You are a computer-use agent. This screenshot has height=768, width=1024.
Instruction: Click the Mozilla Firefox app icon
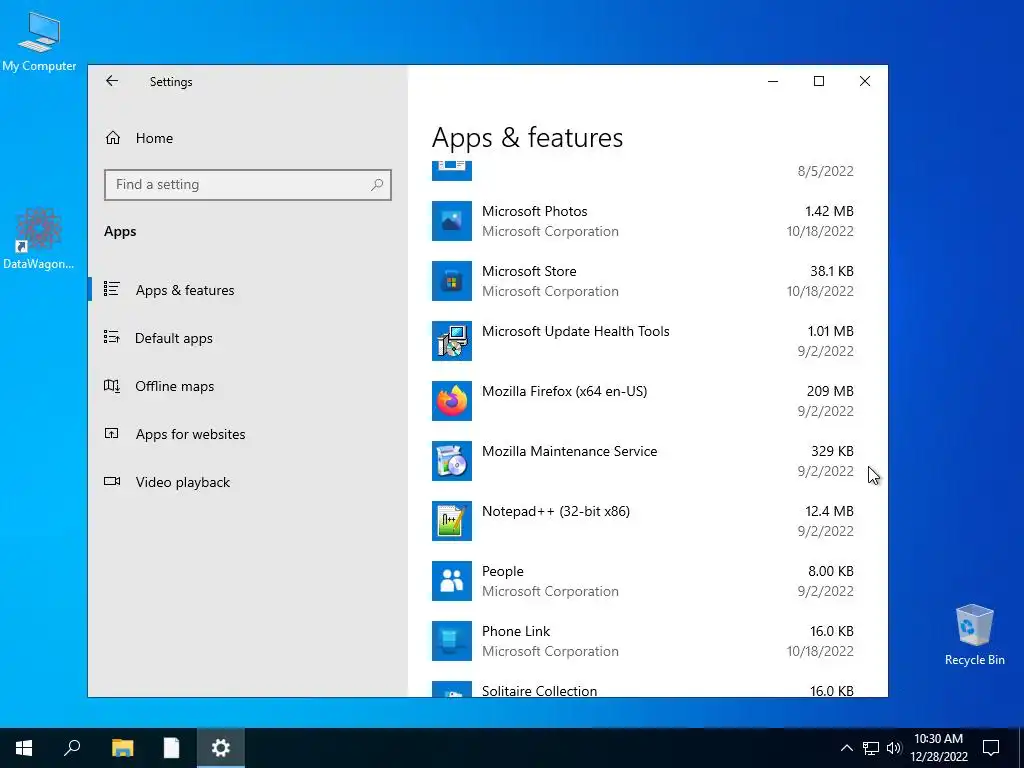tap(451, 401)
